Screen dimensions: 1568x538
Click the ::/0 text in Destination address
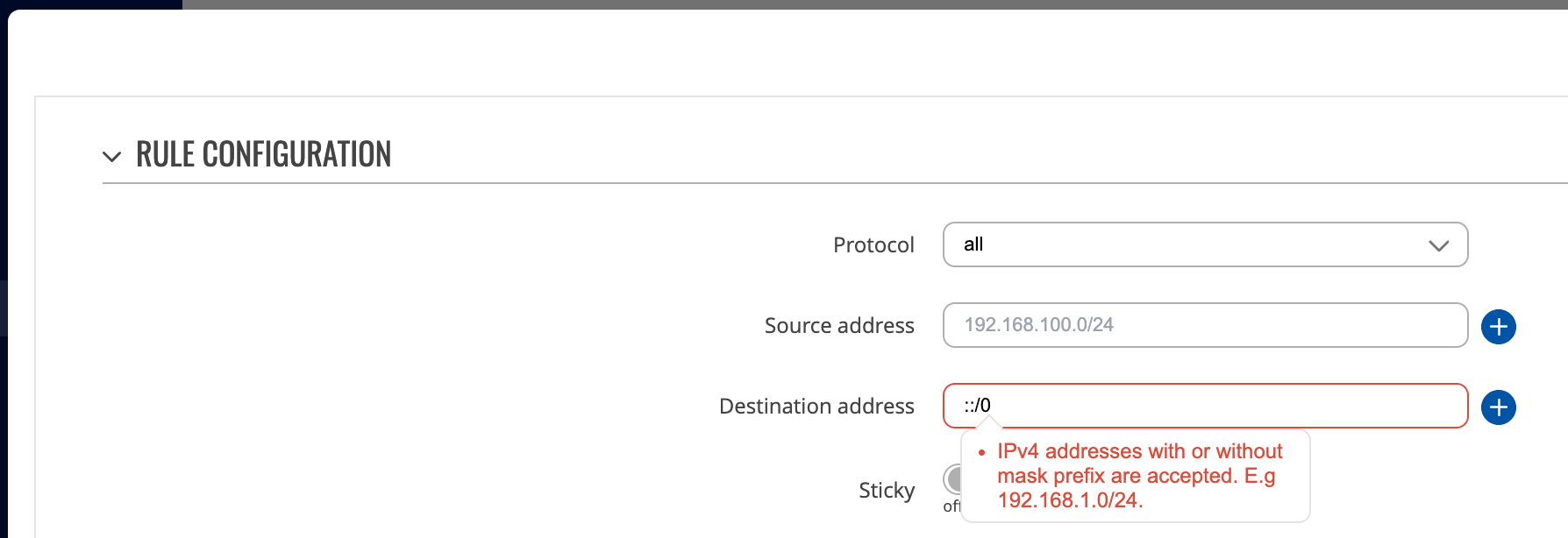[977, 406]
